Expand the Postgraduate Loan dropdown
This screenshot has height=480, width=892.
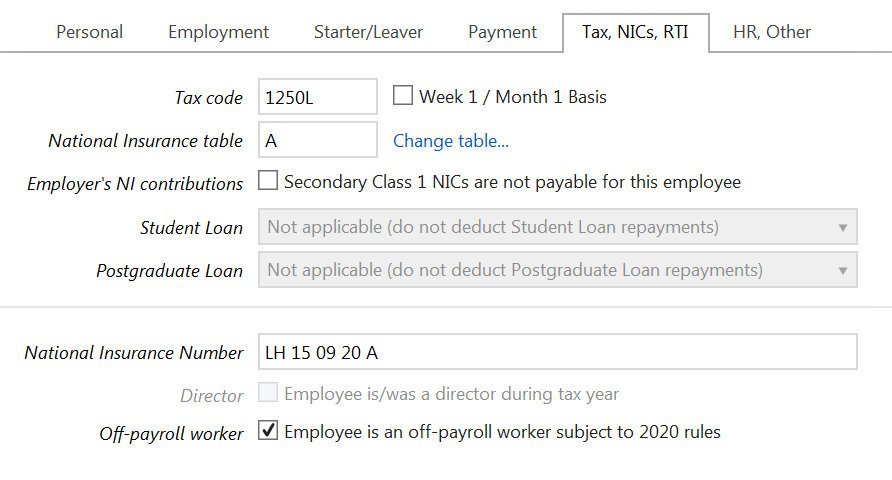557,270
